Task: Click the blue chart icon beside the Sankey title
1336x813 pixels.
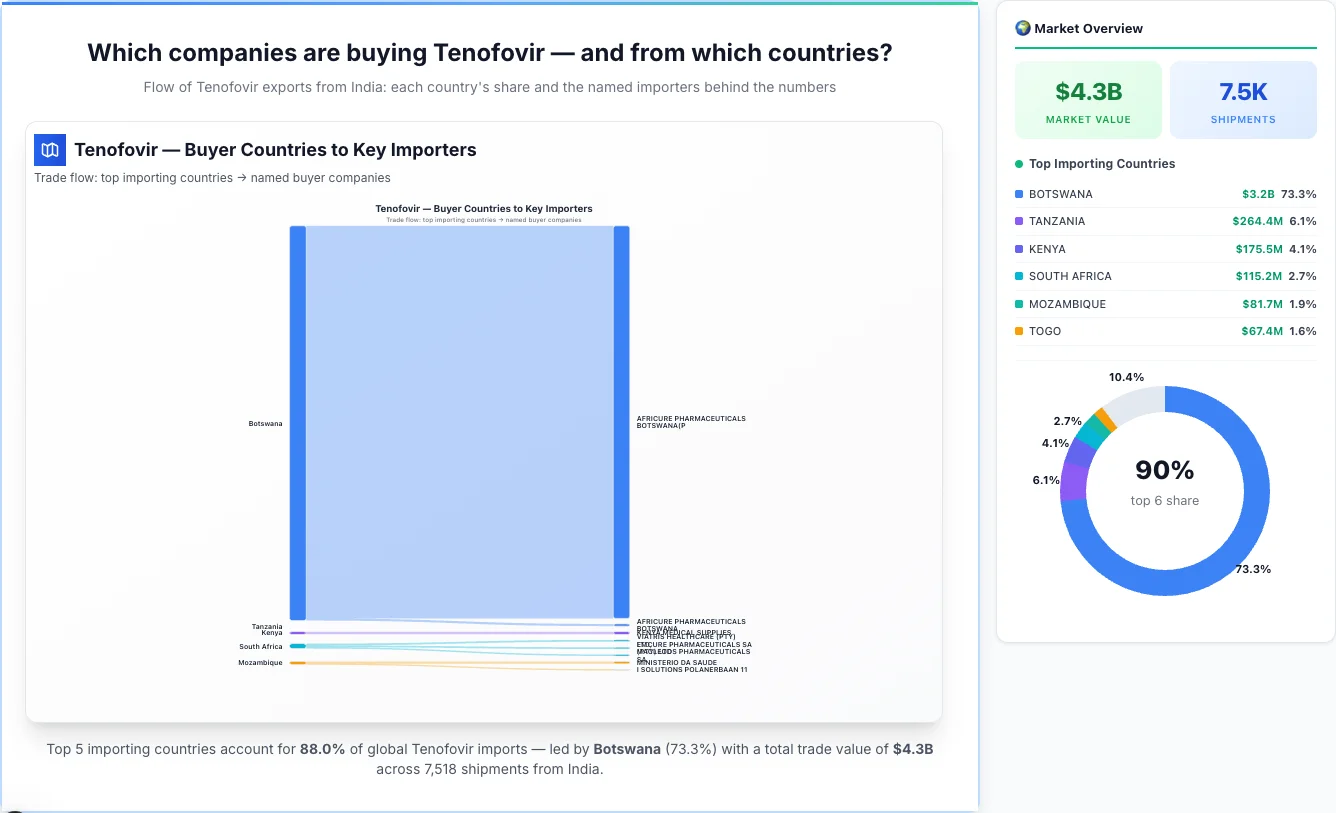Action: 49,149
